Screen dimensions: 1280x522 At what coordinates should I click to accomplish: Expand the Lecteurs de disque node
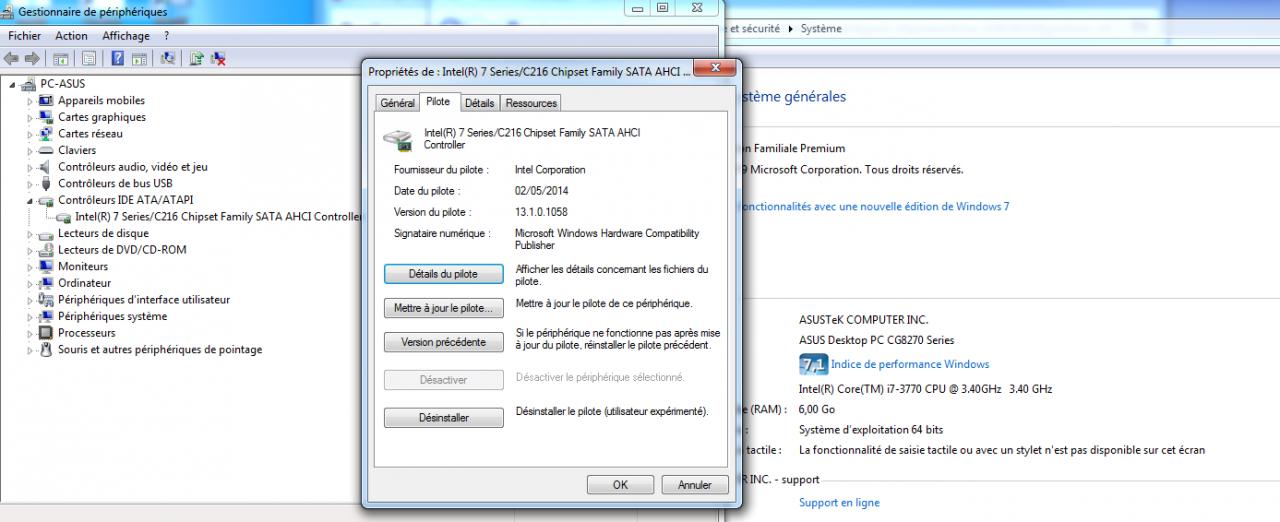pos(30,233)
